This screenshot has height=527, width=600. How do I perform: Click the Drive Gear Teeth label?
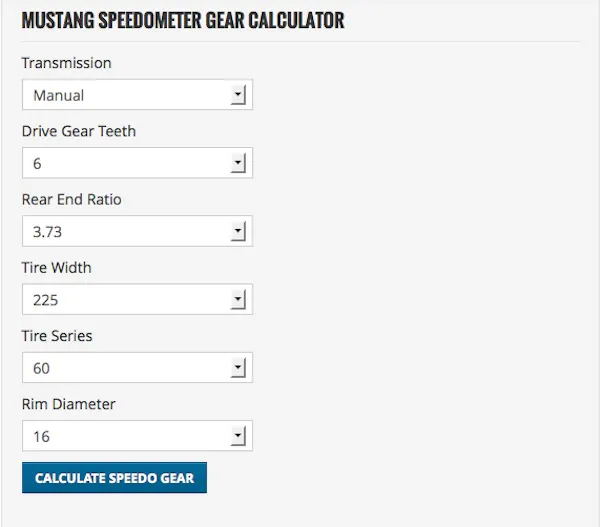79,131
